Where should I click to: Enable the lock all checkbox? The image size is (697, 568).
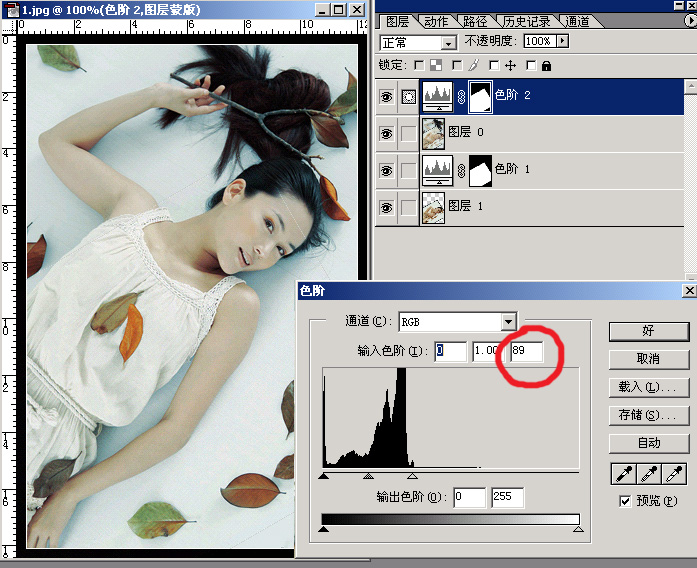532,65
